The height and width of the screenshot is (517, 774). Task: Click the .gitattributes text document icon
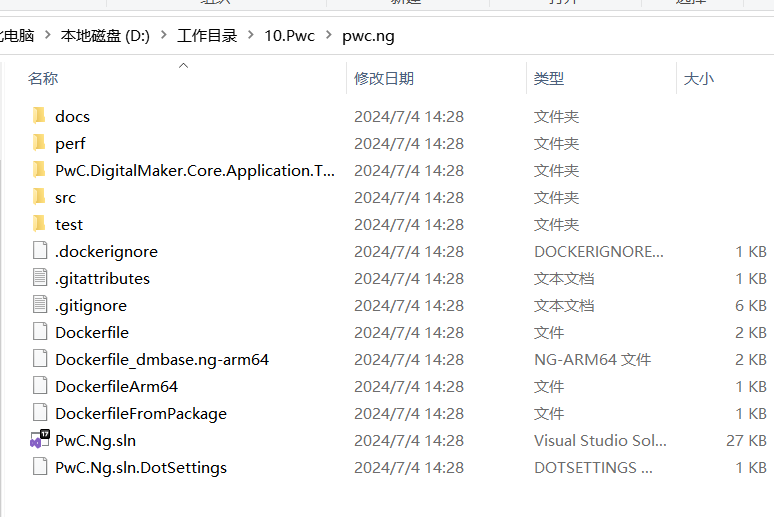coord(40,278)
